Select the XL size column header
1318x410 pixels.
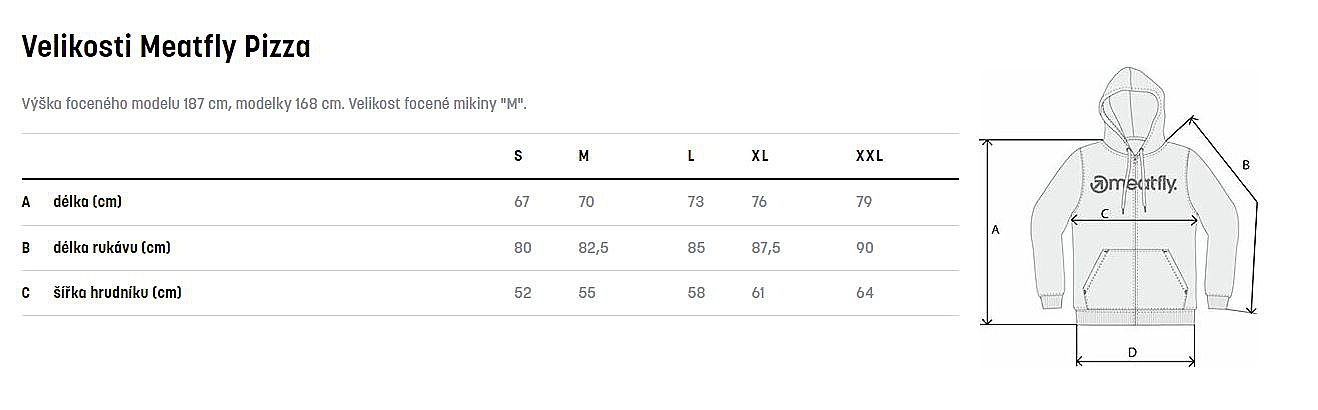pos(760,156)
